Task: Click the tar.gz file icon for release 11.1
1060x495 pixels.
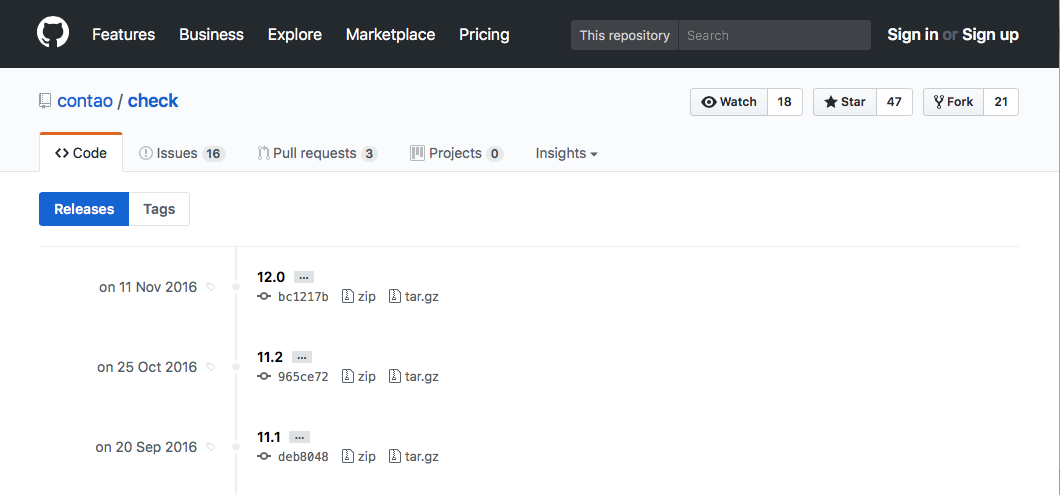Action: tap(395, 456)
